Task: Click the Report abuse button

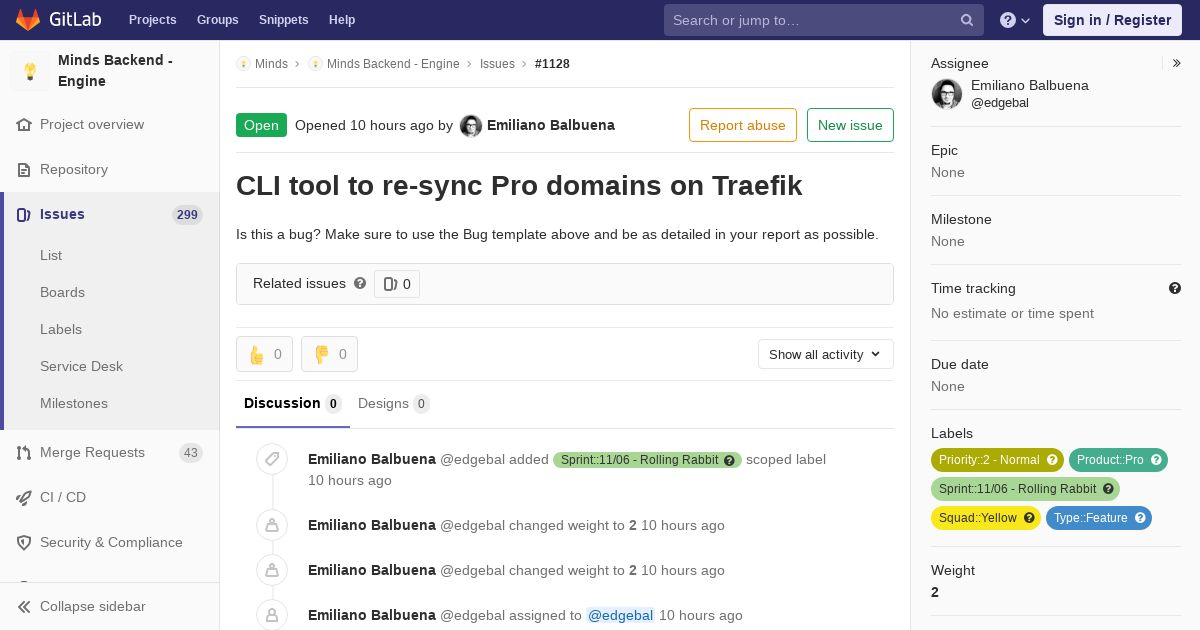Action: (742, 125)
